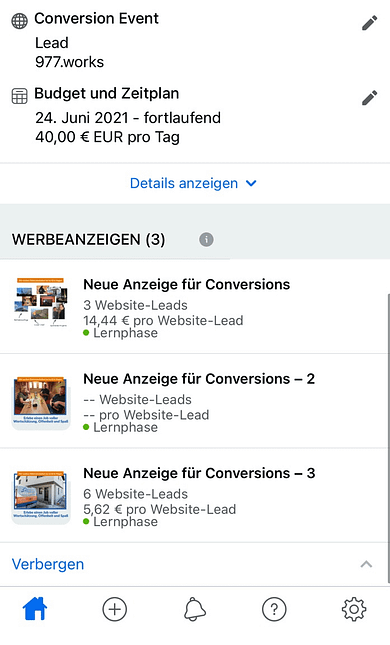Edit the Conversion Event with pencil icon

(369, 23)
